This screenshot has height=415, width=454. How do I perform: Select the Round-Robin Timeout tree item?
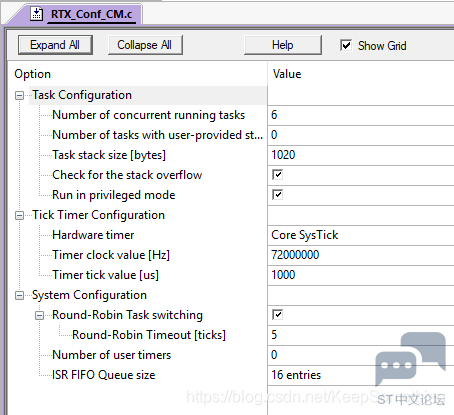pos(149,335)
